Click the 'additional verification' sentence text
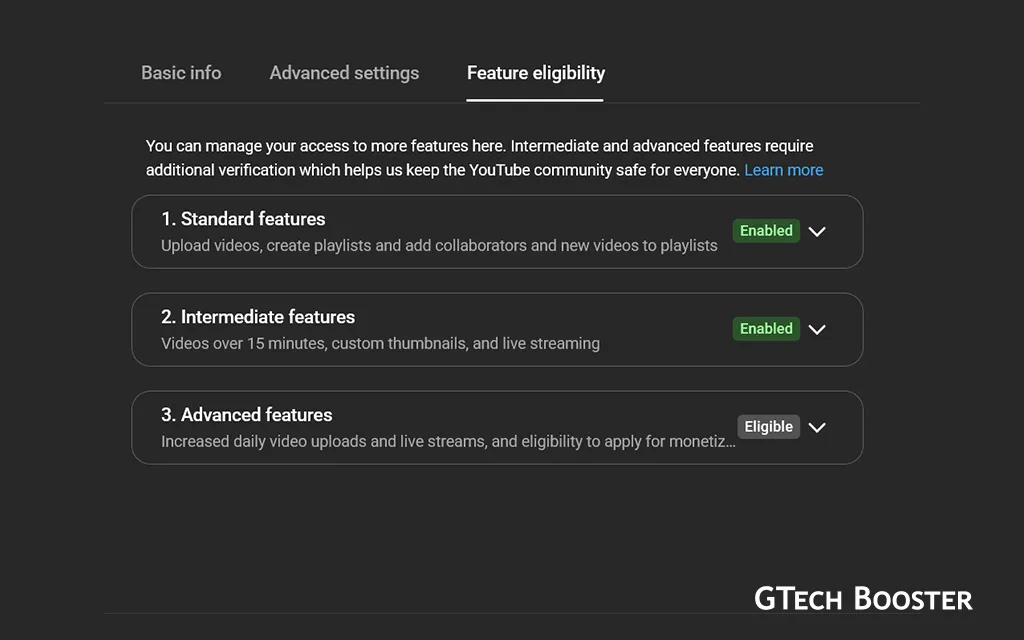Viewport: 1024px width, 640px height. pos(443,170)
